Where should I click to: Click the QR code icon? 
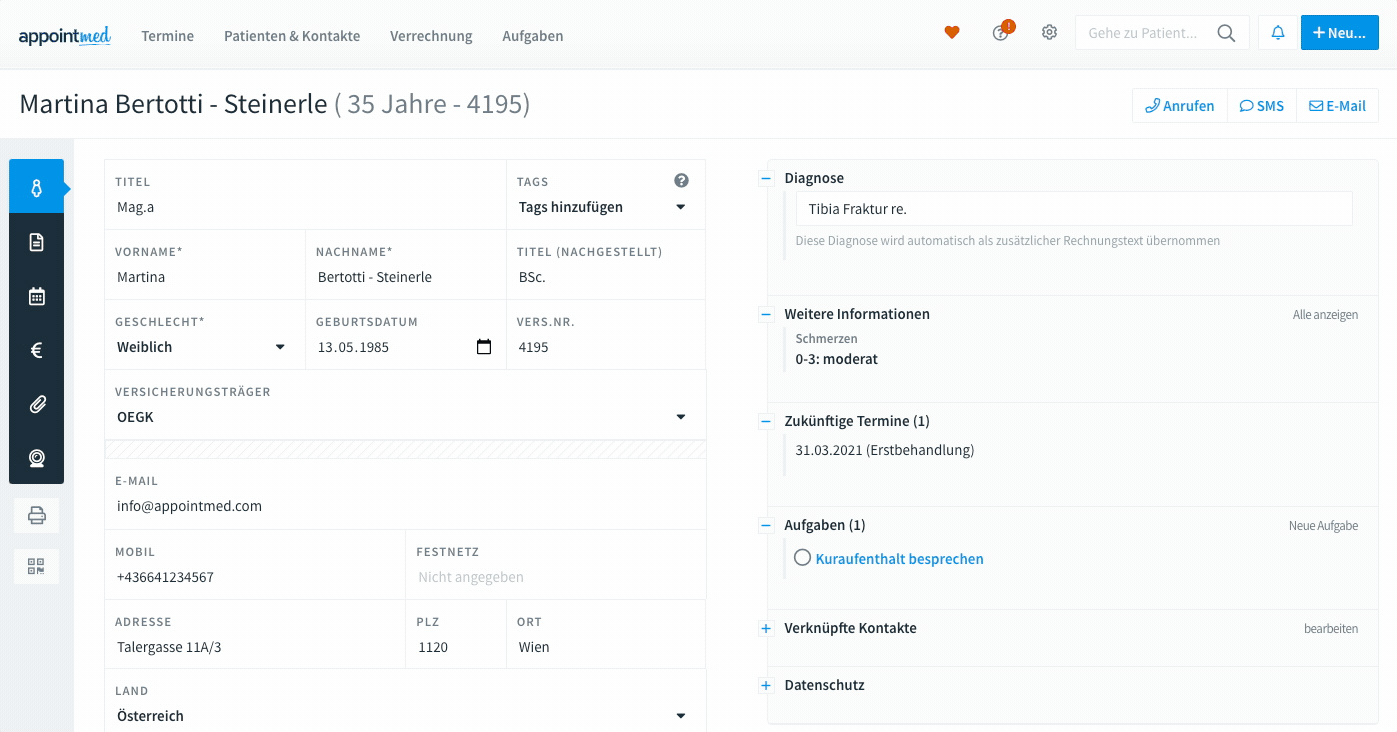37,567
